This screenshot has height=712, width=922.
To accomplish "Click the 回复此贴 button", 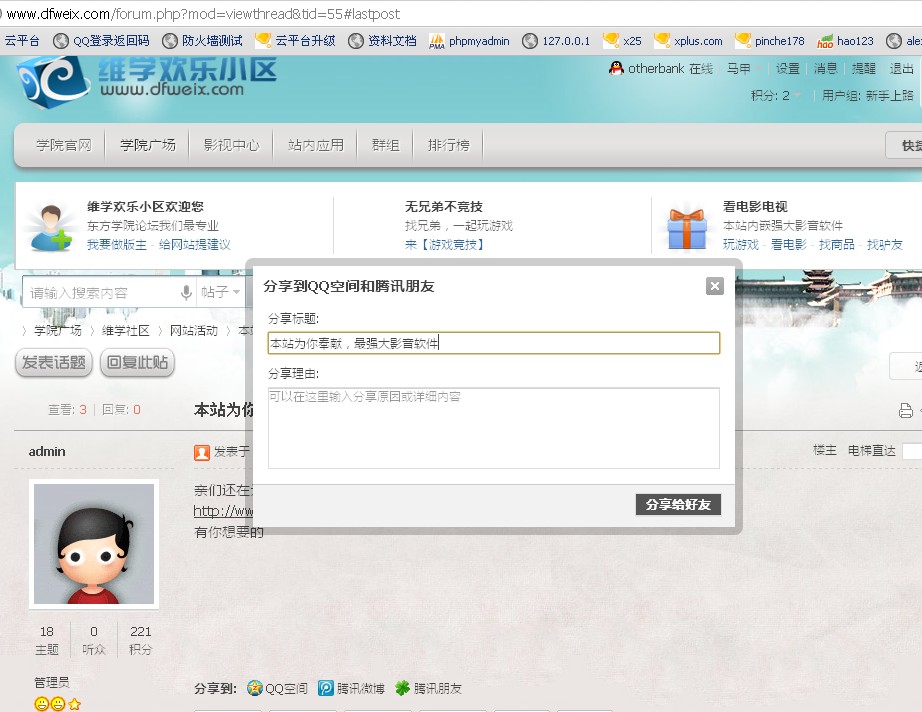I will pyautogui.click(x=137, y=362).
